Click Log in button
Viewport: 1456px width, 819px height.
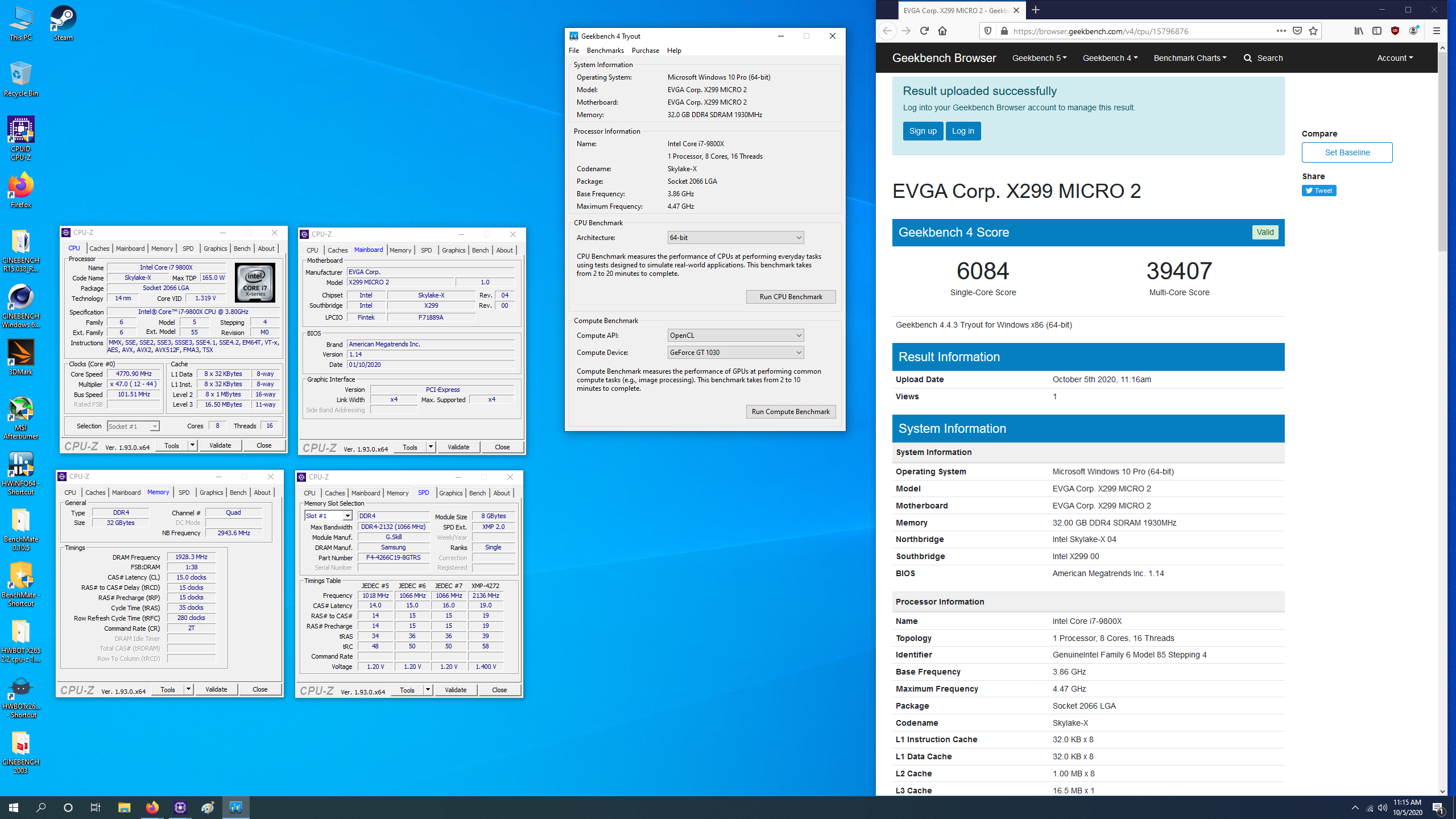pos(963,131)
